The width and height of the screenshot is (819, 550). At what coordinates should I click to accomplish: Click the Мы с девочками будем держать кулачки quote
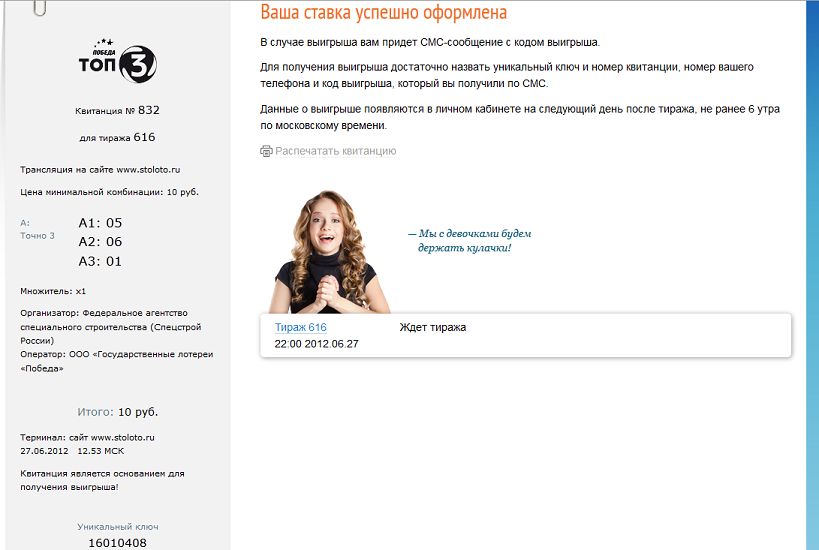coord(470,240)
